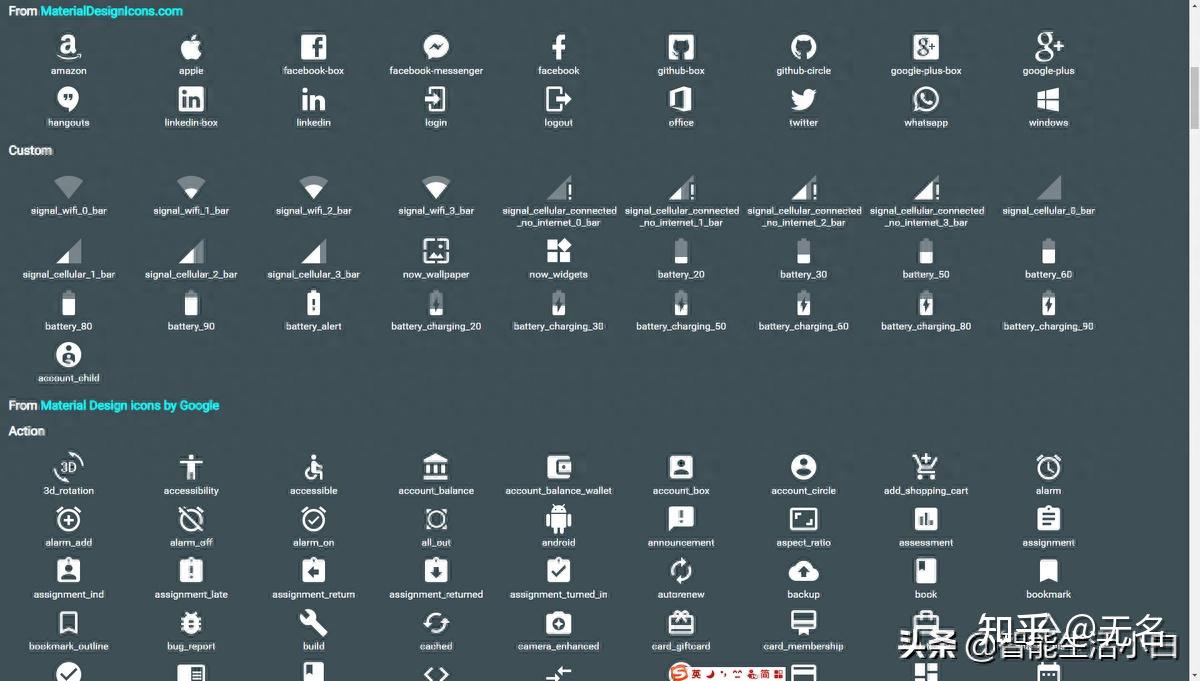Click the android robot icon
1200x681 pixels.
click(x=559, y=519)
